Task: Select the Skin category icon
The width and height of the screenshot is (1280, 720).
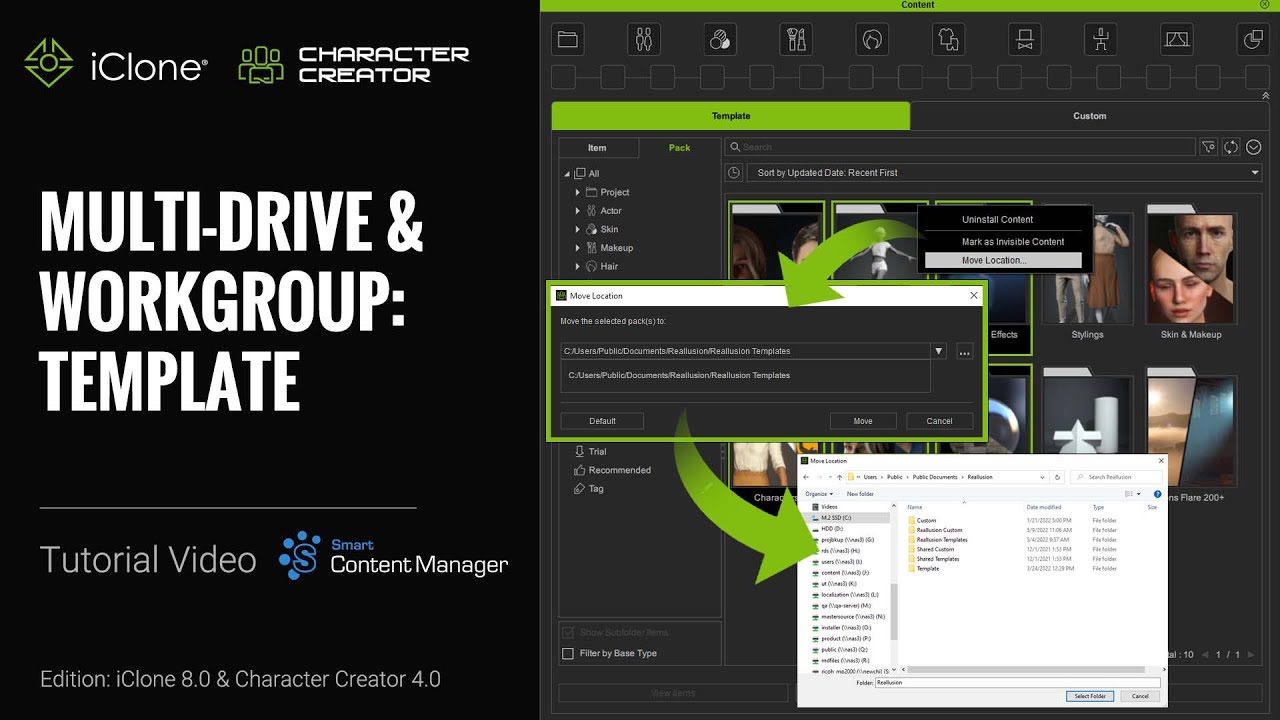Action: [720, 39]
